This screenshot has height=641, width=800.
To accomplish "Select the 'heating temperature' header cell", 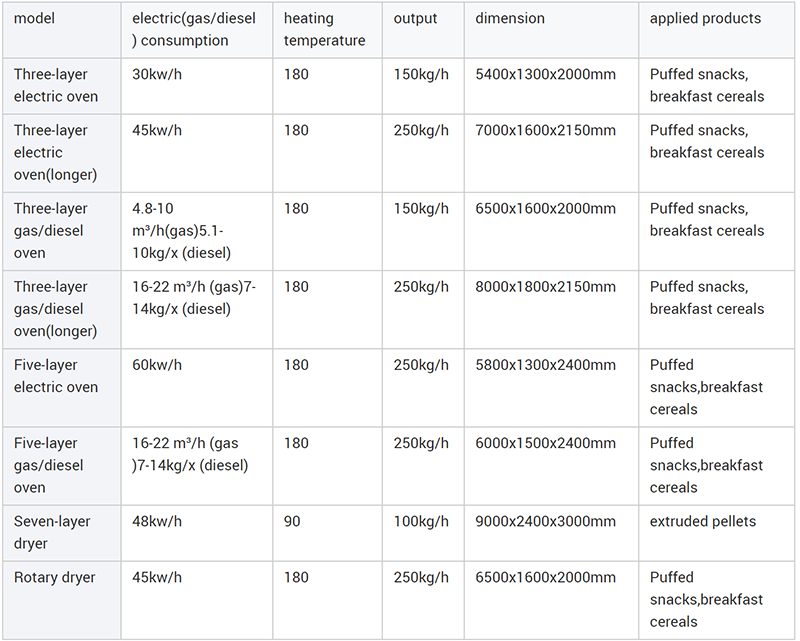I will tap(327, 30).
